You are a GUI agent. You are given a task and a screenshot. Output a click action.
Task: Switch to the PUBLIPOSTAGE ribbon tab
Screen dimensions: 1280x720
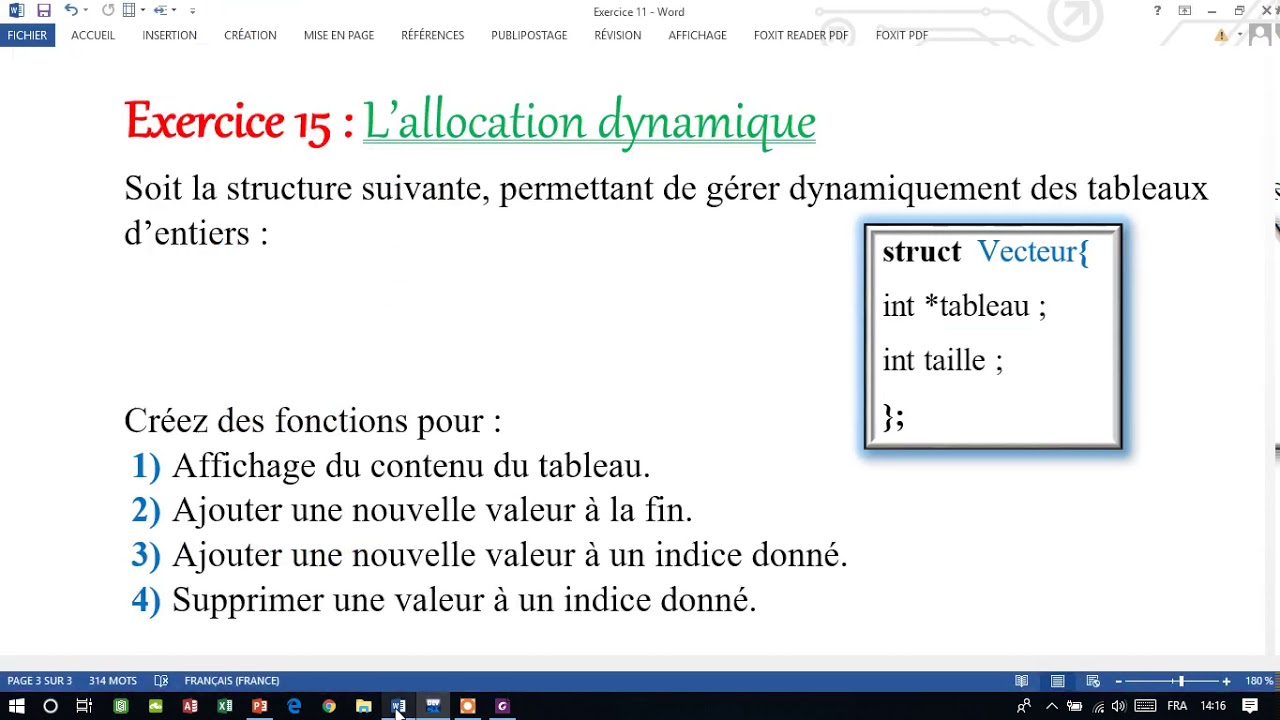pos(529,35)
